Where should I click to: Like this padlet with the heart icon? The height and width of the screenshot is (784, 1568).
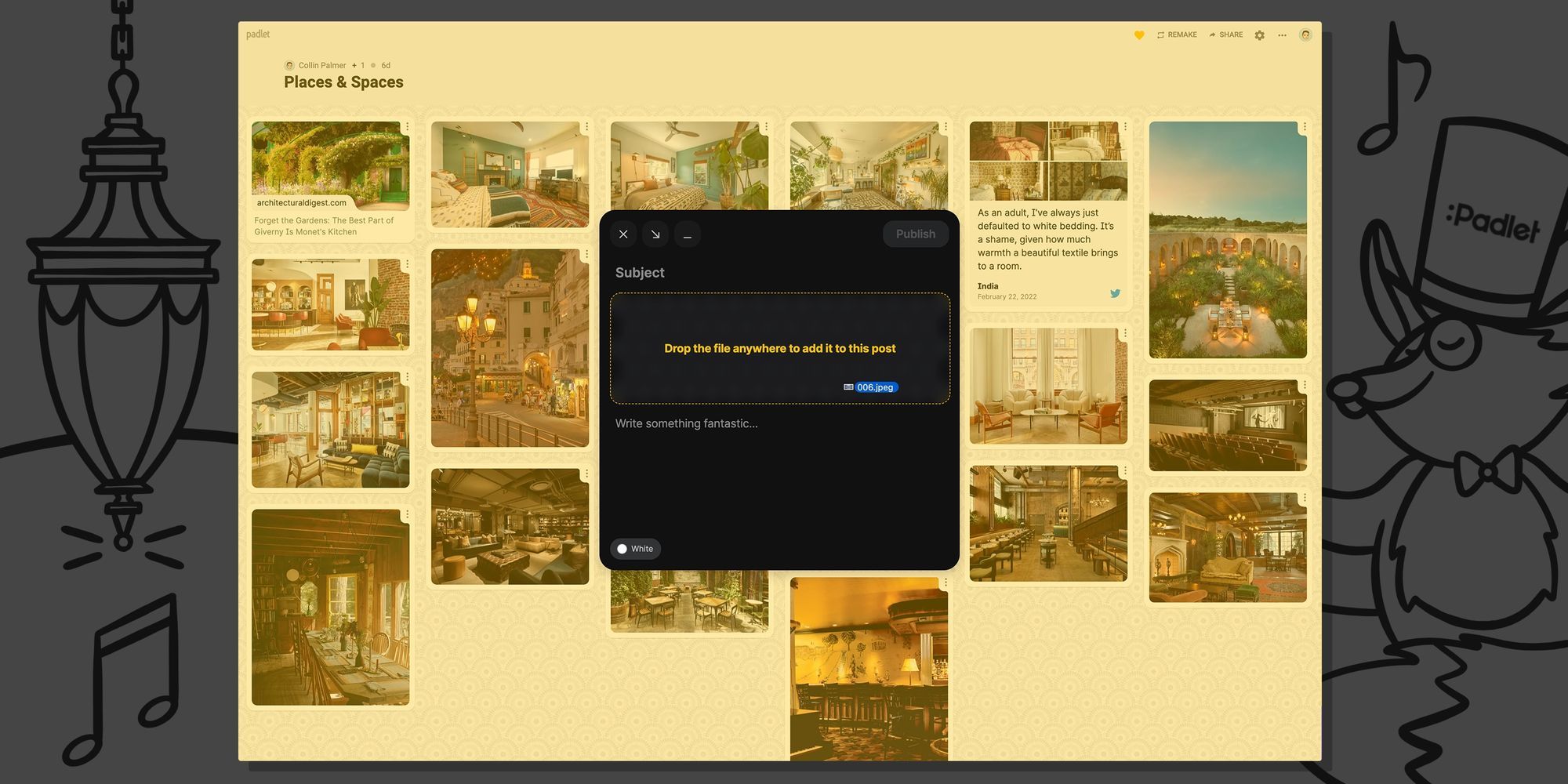(x=1139, y=35)
